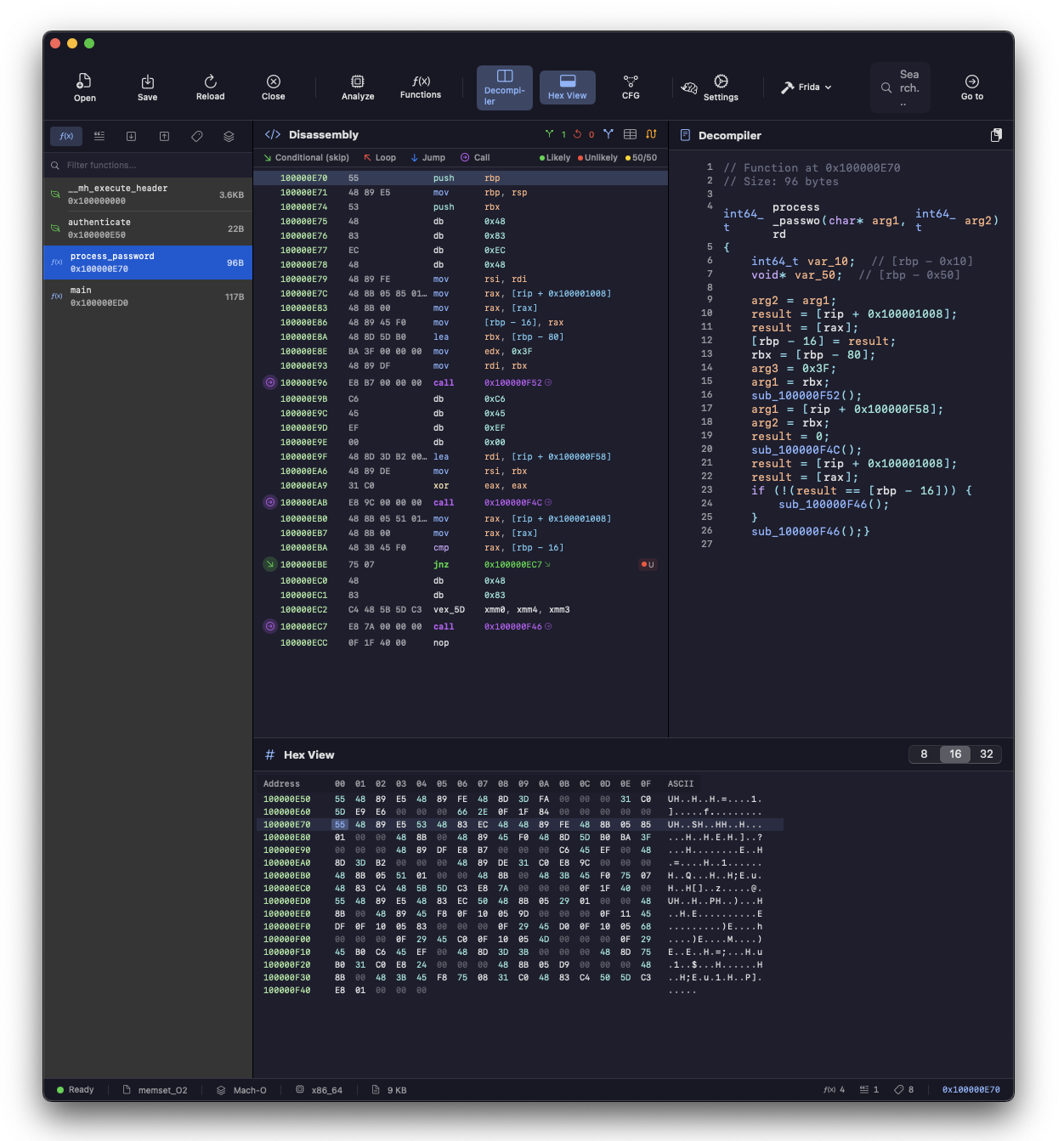The height and width of the screenshot is (1141, 1064).
Task: Click the tags icon in the sidebar
Action: [196, 136]
